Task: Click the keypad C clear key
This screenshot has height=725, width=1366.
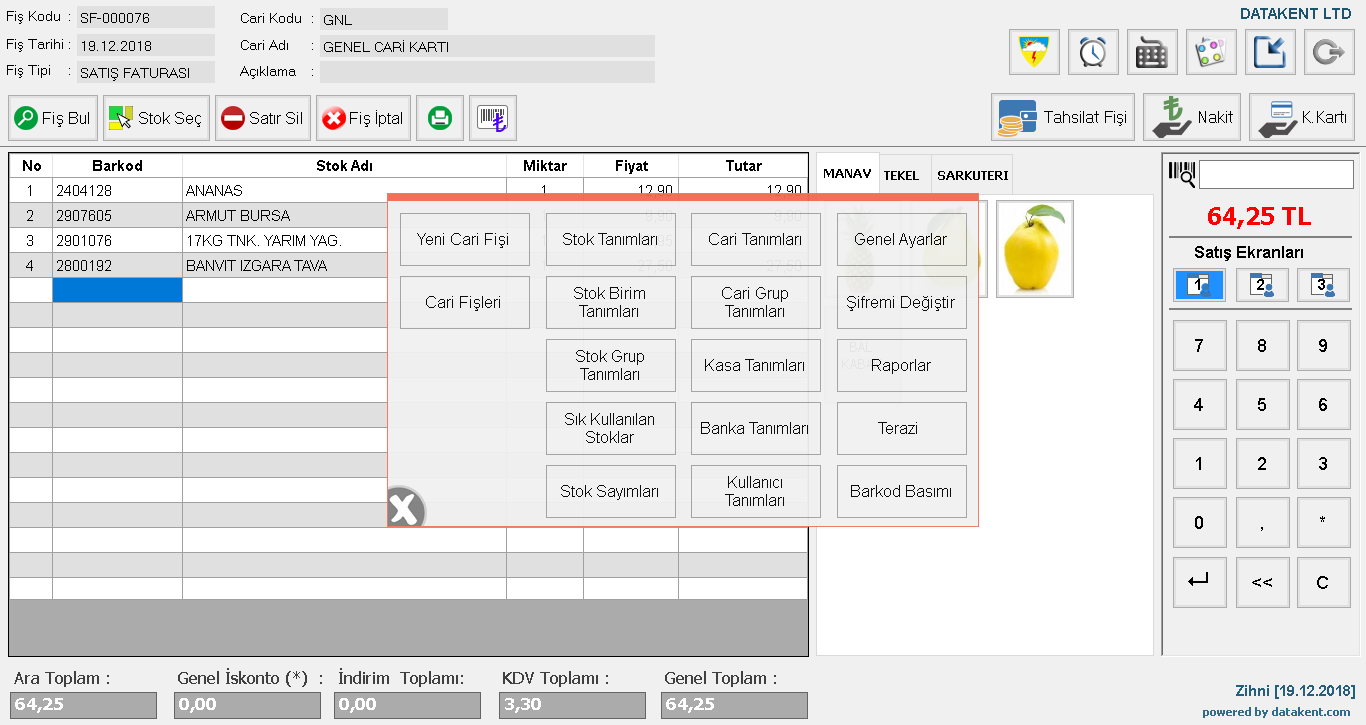Action: tap(1323, 582)
